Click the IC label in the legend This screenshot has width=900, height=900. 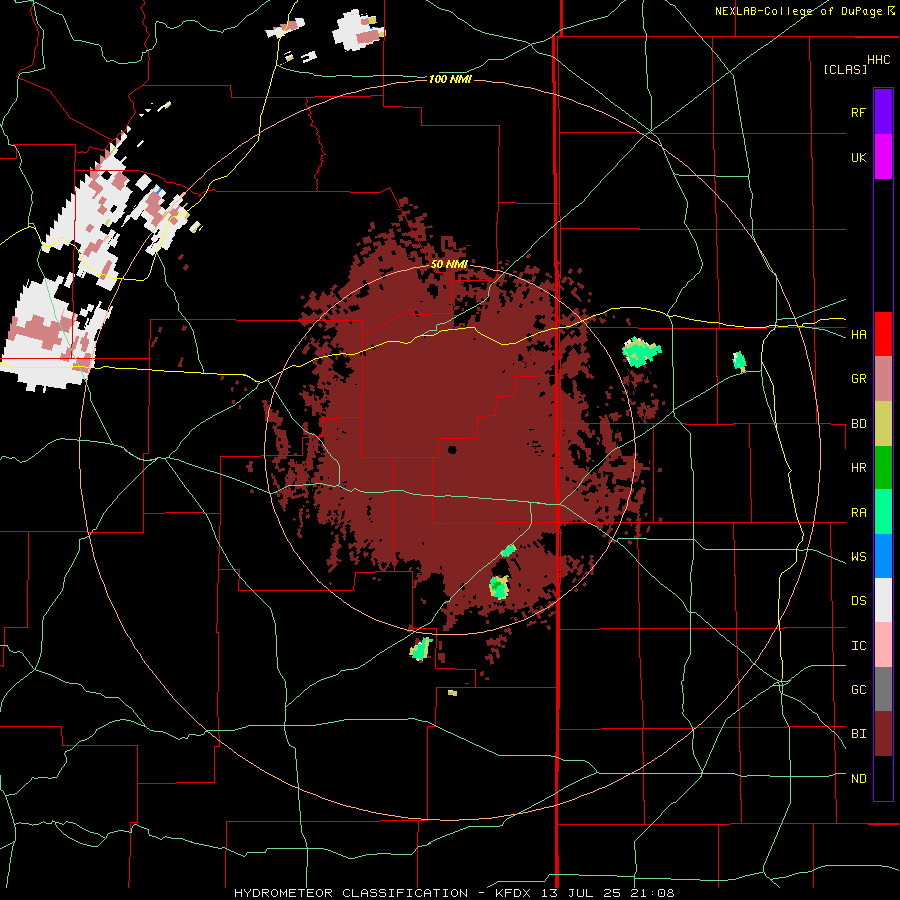click(858, 646)
